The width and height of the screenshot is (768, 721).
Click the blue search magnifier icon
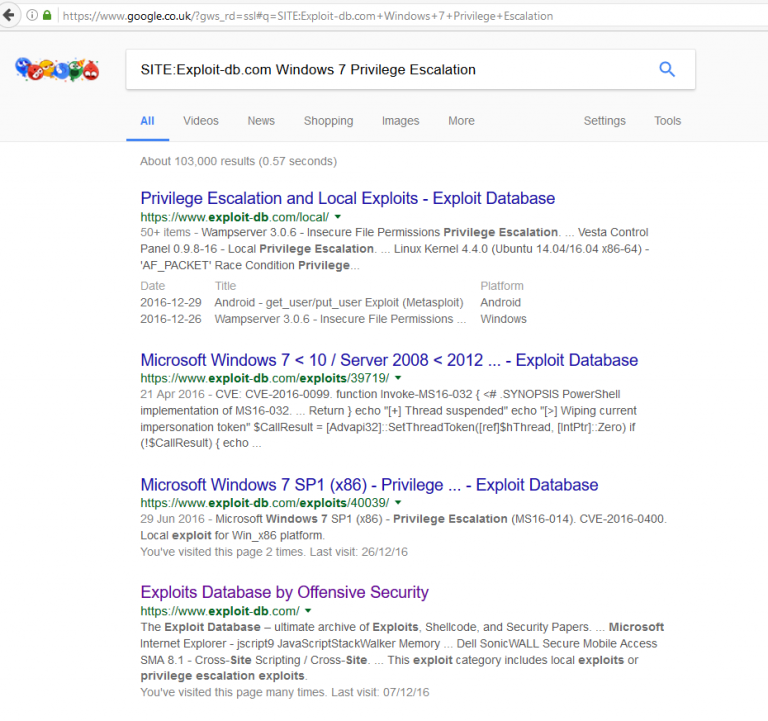click(x=667, y=69)
